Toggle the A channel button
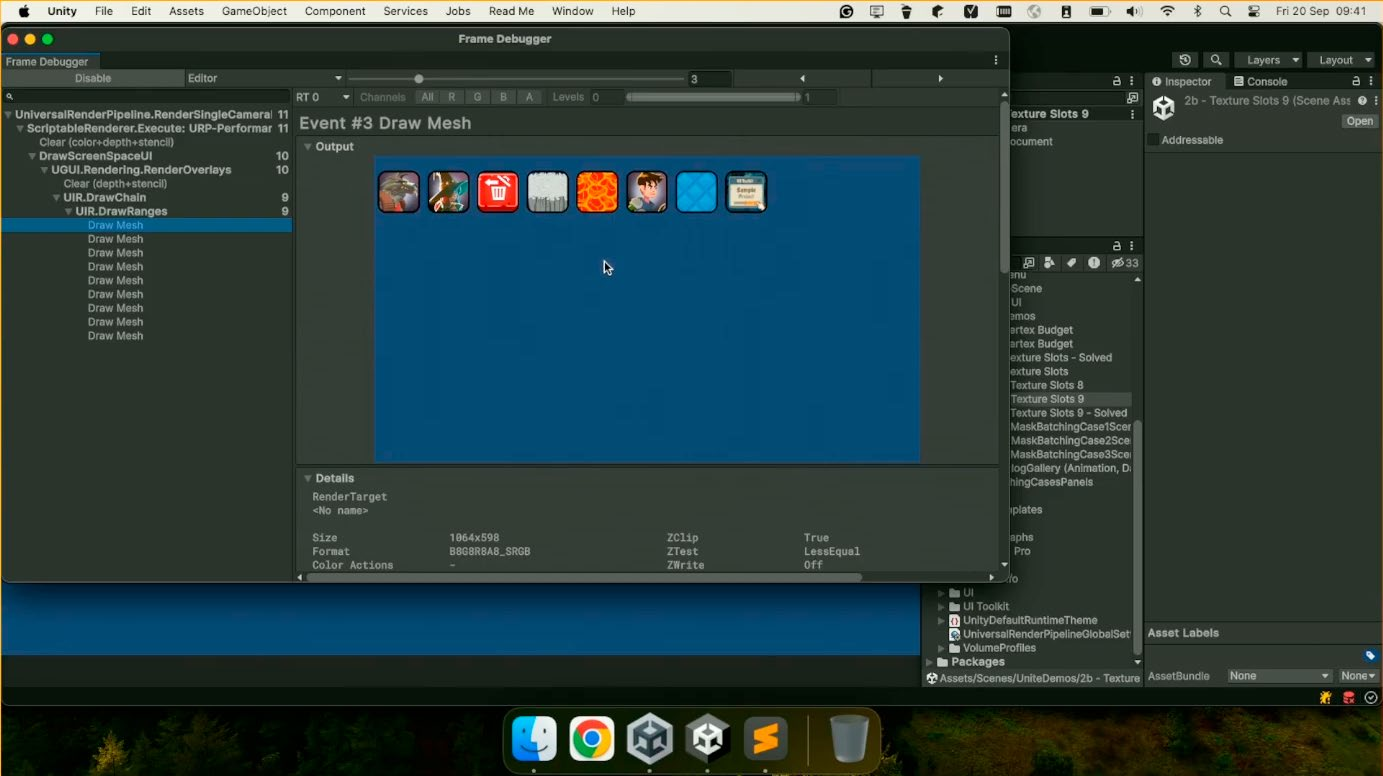 coord(530,97)
